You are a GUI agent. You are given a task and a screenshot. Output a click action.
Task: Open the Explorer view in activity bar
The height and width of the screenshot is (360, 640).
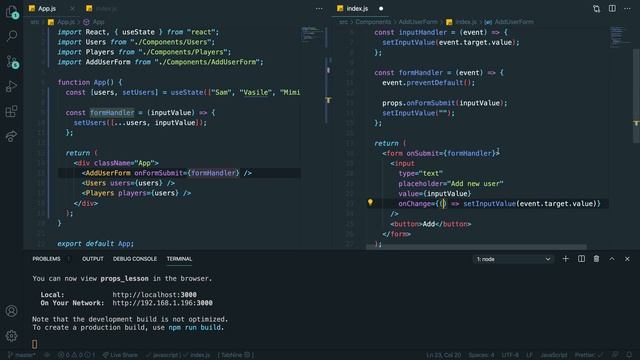12,12
